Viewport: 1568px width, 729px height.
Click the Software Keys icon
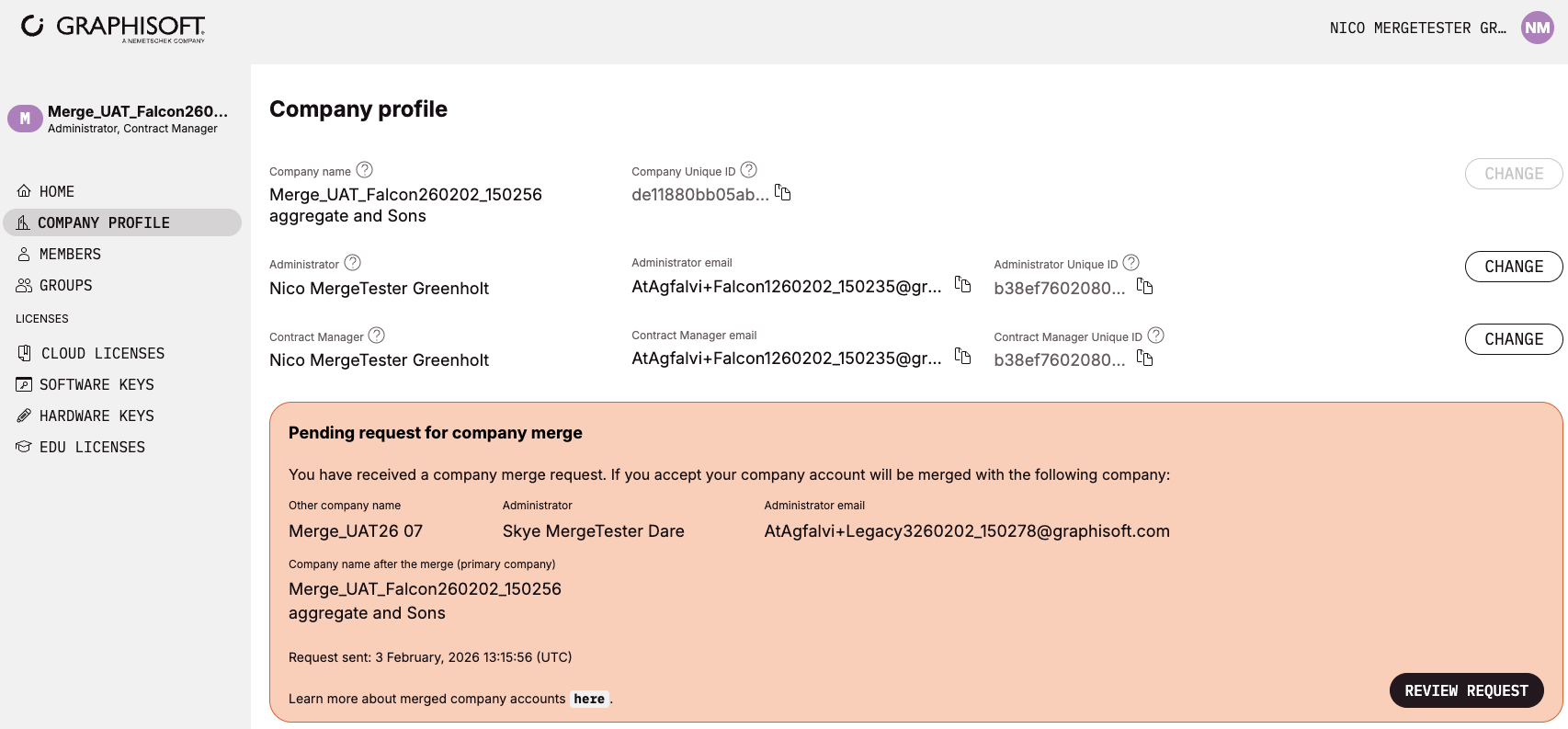click(x=24, y=384)
